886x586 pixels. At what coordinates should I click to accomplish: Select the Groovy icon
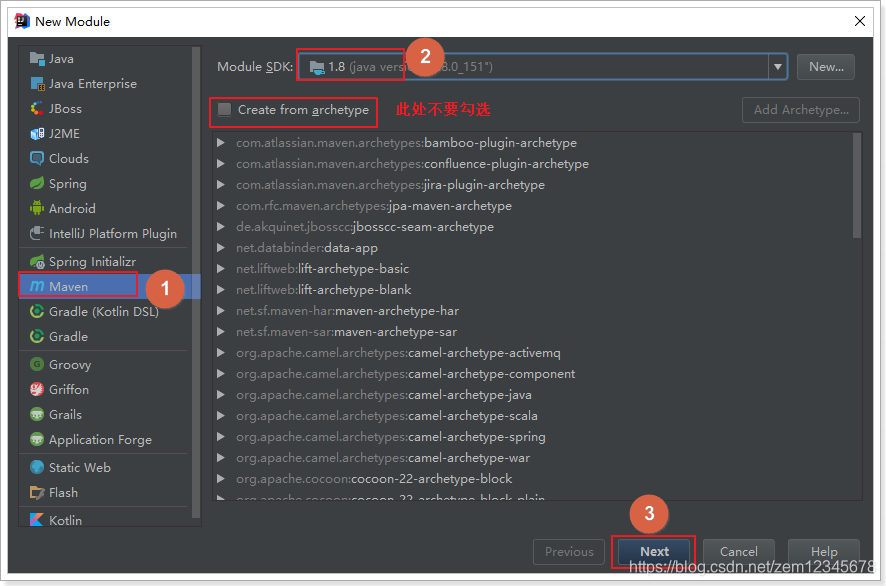coord(37,364)
